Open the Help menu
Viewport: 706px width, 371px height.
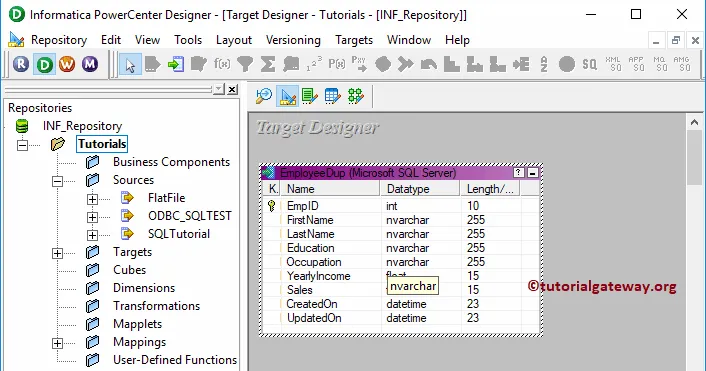(457, 40)
